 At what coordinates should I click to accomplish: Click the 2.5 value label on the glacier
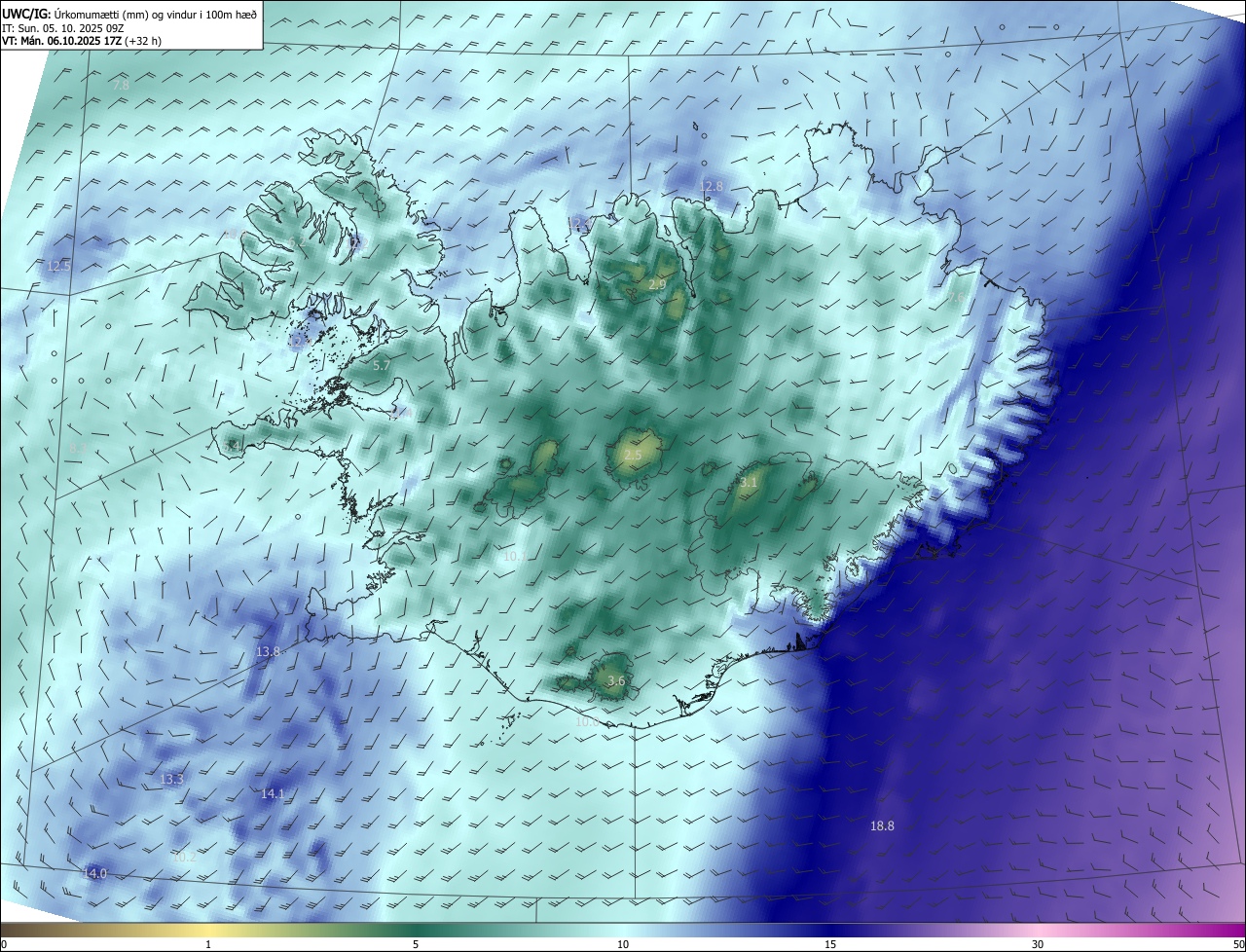tap(633, 455)
